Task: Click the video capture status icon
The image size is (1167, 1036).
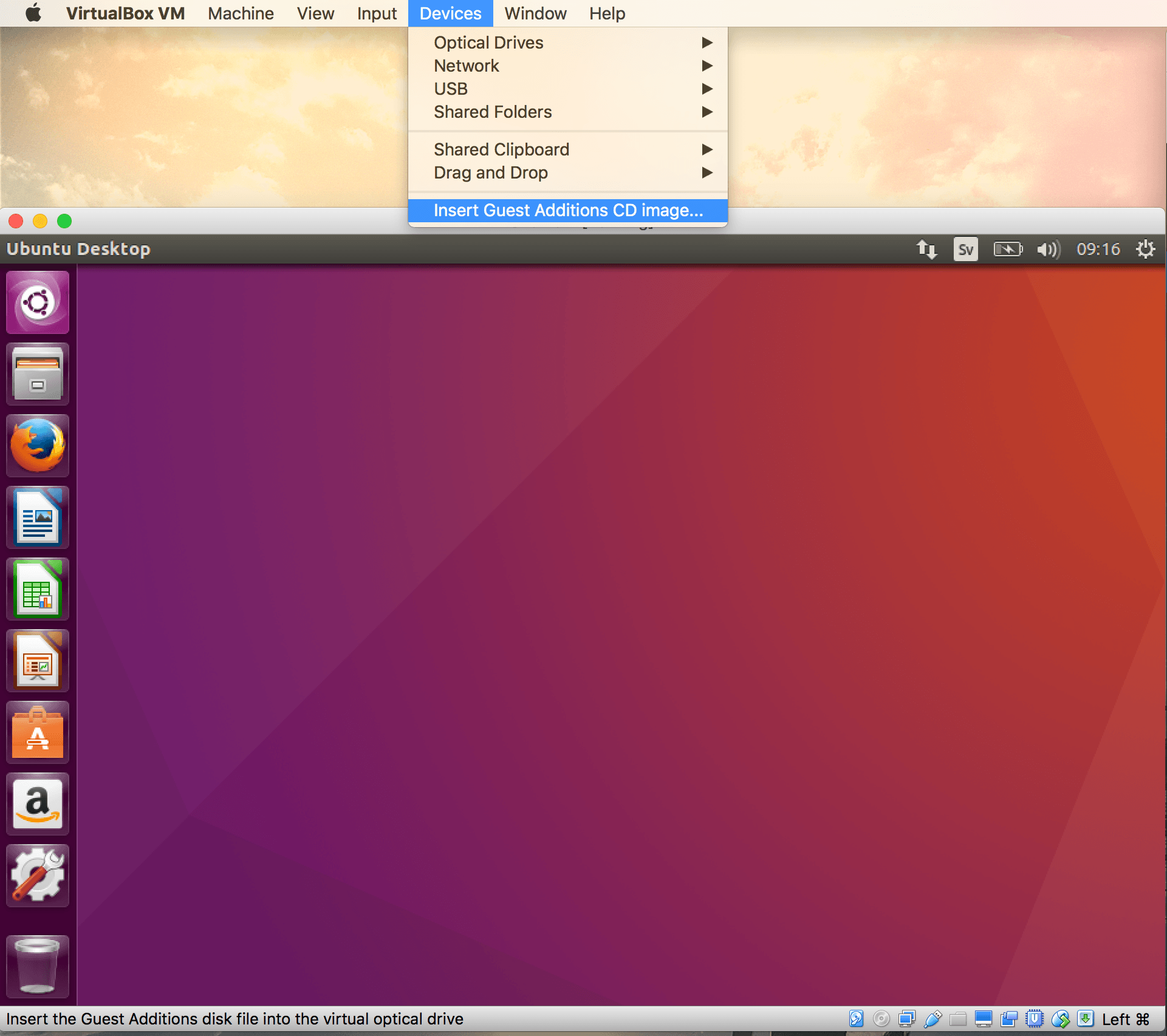Action: (x=1009, y=1018)
